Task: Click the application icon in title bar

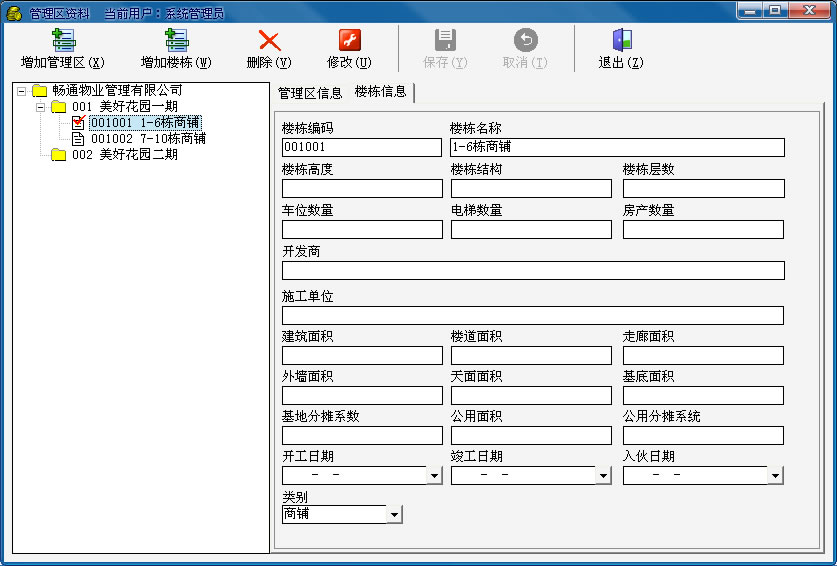Action: click(x=14, y=13)
